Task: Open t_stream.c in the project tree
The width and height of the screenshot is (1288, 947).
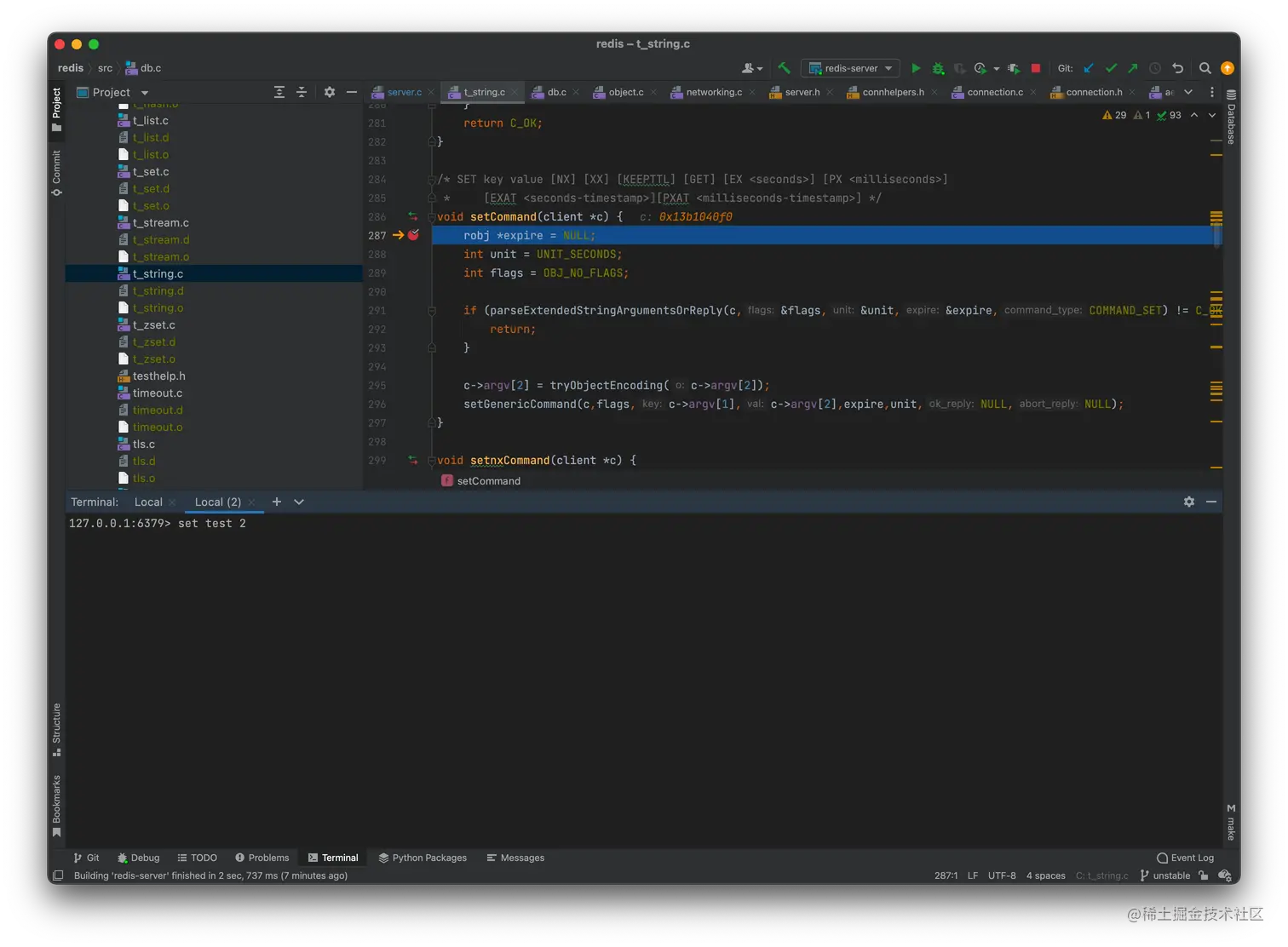Action: tap(160, 222)
